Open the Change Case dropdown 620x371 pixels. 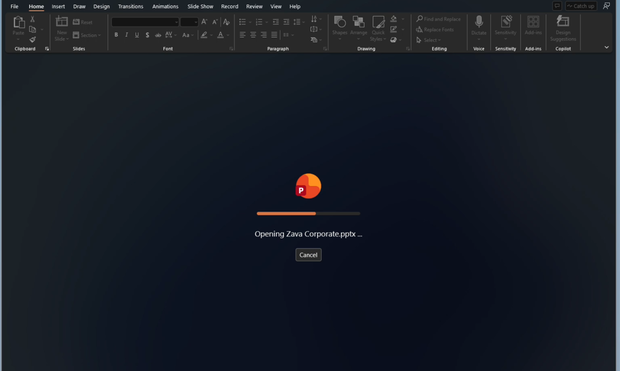pos(187,35)
